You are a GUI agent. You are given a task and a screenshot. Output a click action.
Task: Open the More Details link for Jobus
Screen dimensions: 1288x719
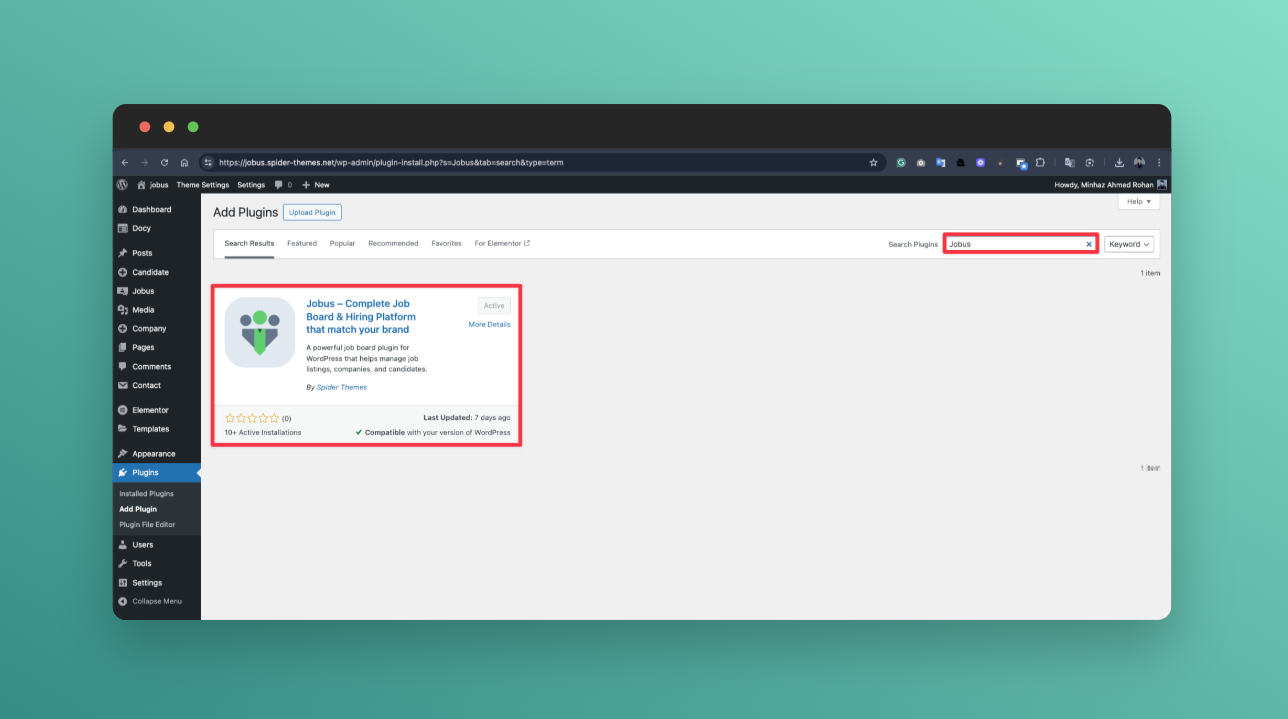(x=489, y=324)
